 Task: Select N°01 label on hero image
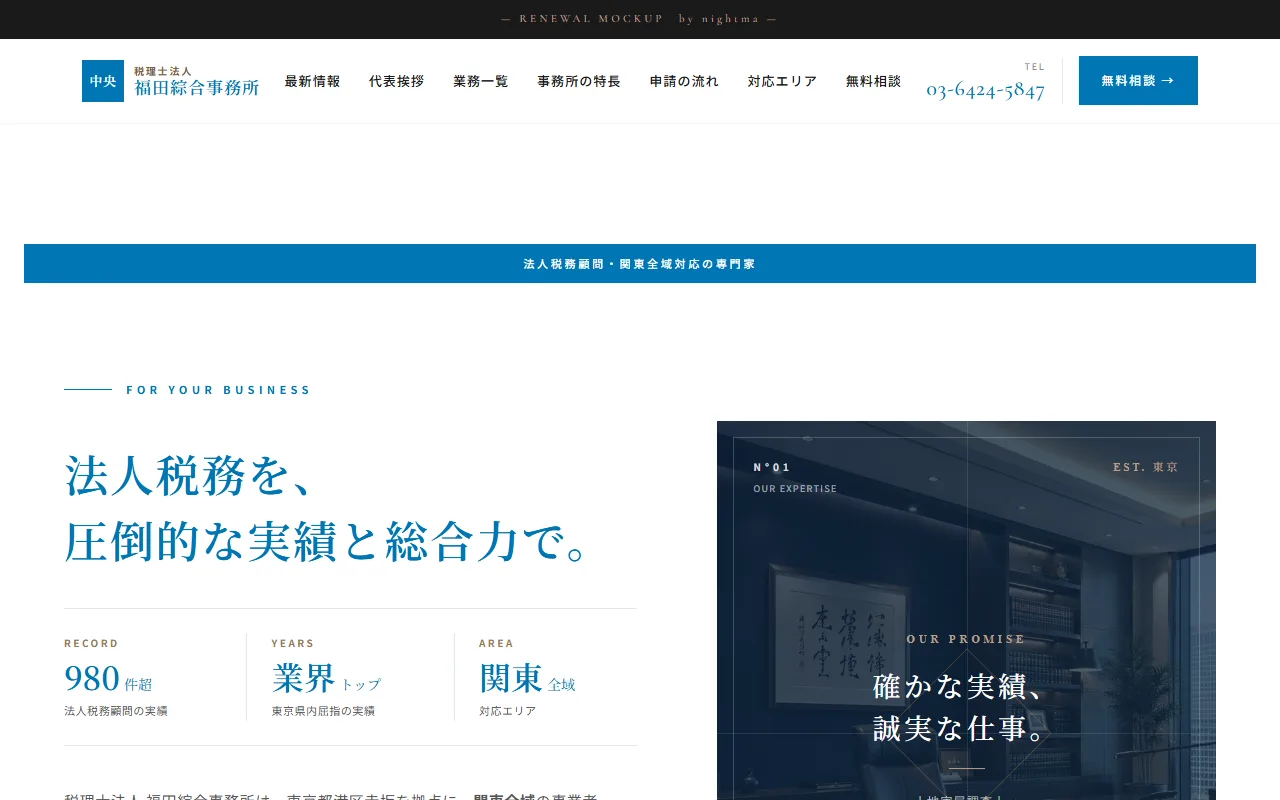pyautogui.click(x=772, y=467)
